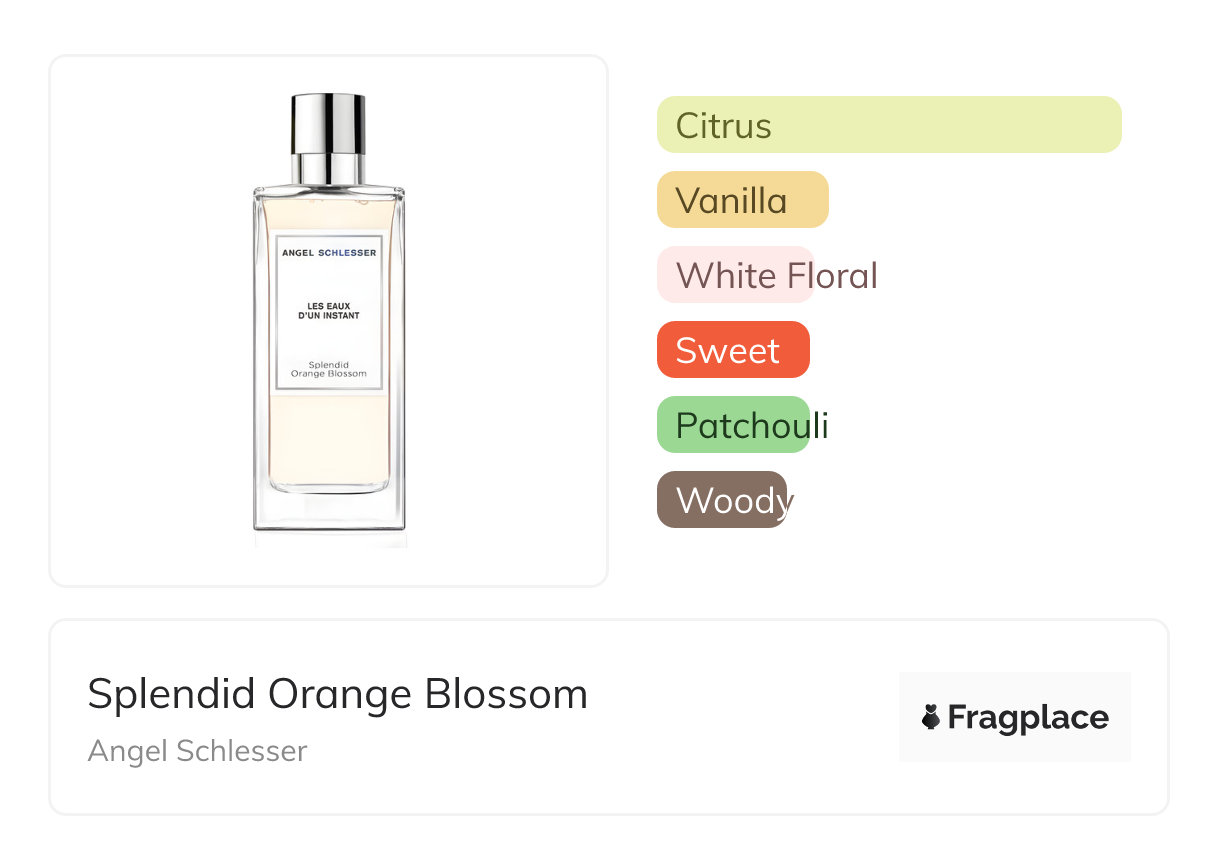Click the Fragplace wordmark text
This screenshot has height=864, width=1218.
tap(1028, 717)
